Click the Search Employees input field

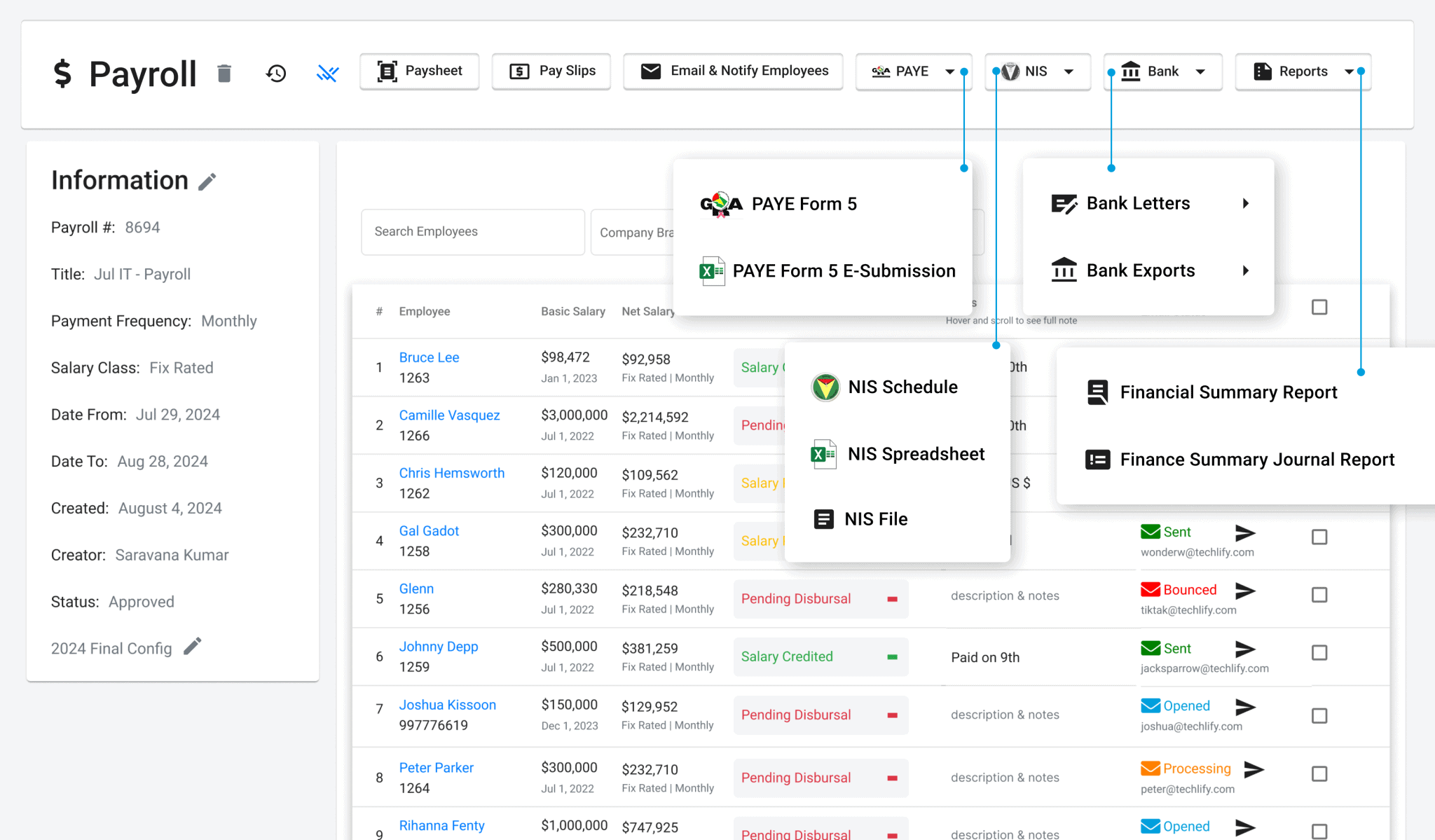tap(472, 231)
